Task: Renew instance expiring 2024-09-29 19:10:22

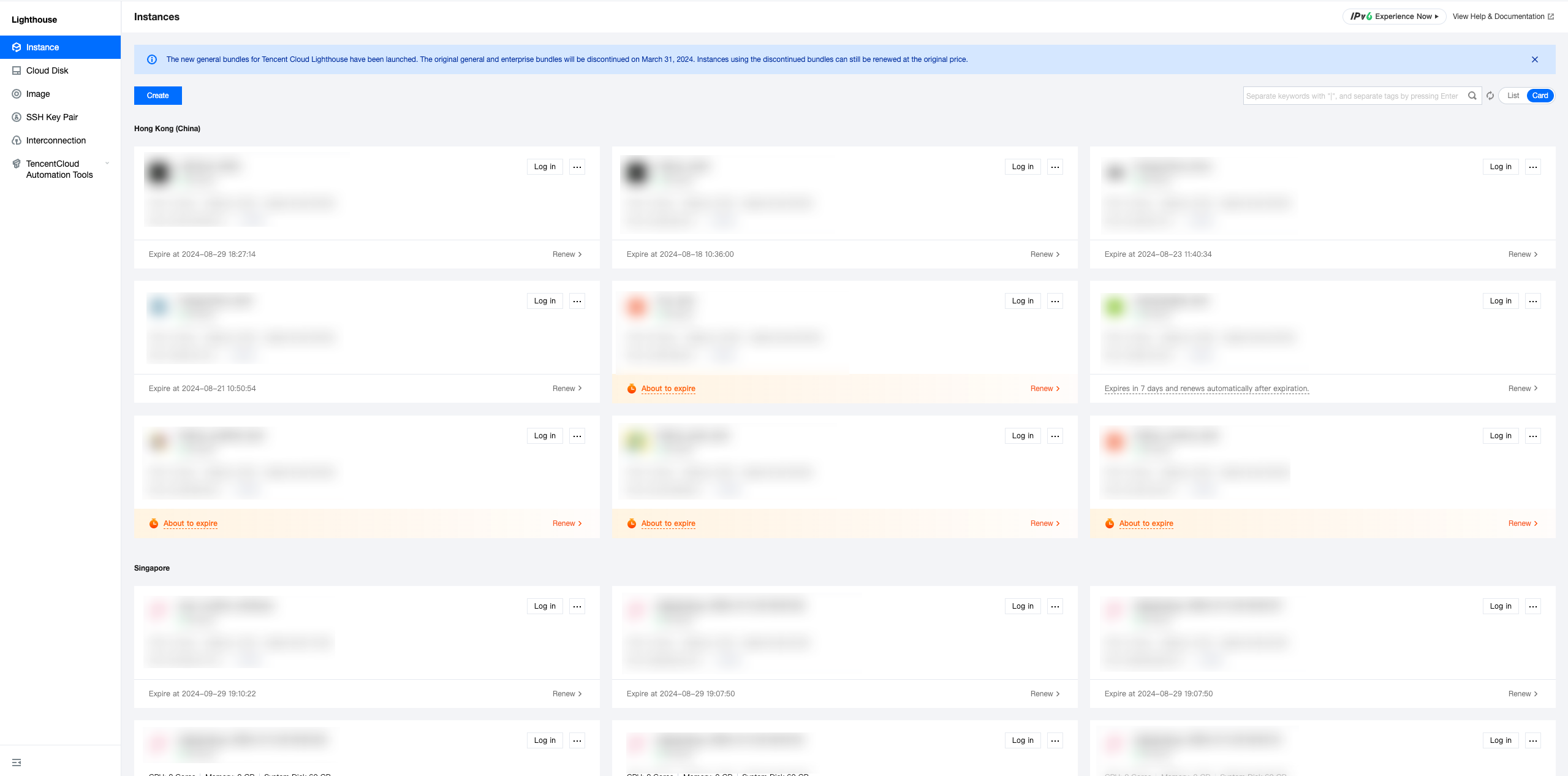Action: point(567,694)
